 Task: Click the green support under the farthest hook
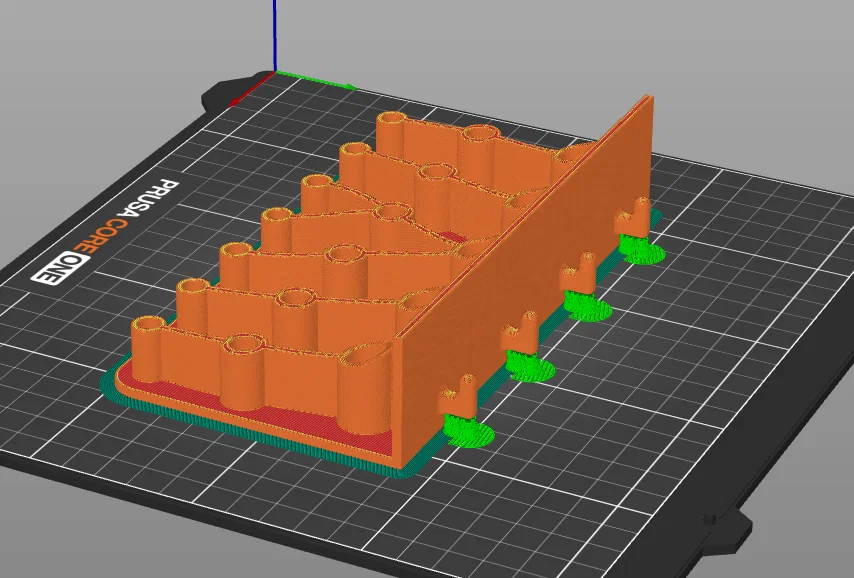pyautogui.click(x=643, y=250)
